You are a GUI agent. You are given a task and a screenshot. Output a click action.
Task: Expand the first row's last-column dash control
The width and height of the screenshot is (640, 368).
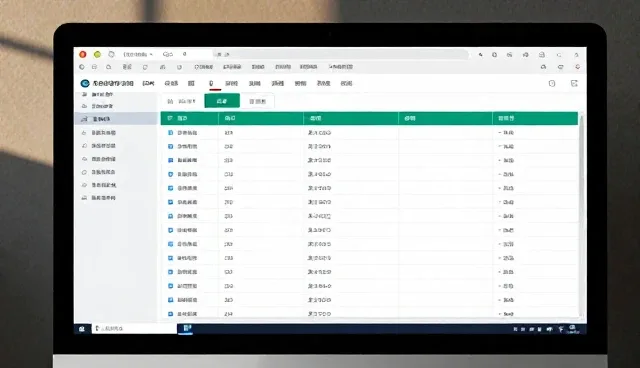[x=500, y=133]
